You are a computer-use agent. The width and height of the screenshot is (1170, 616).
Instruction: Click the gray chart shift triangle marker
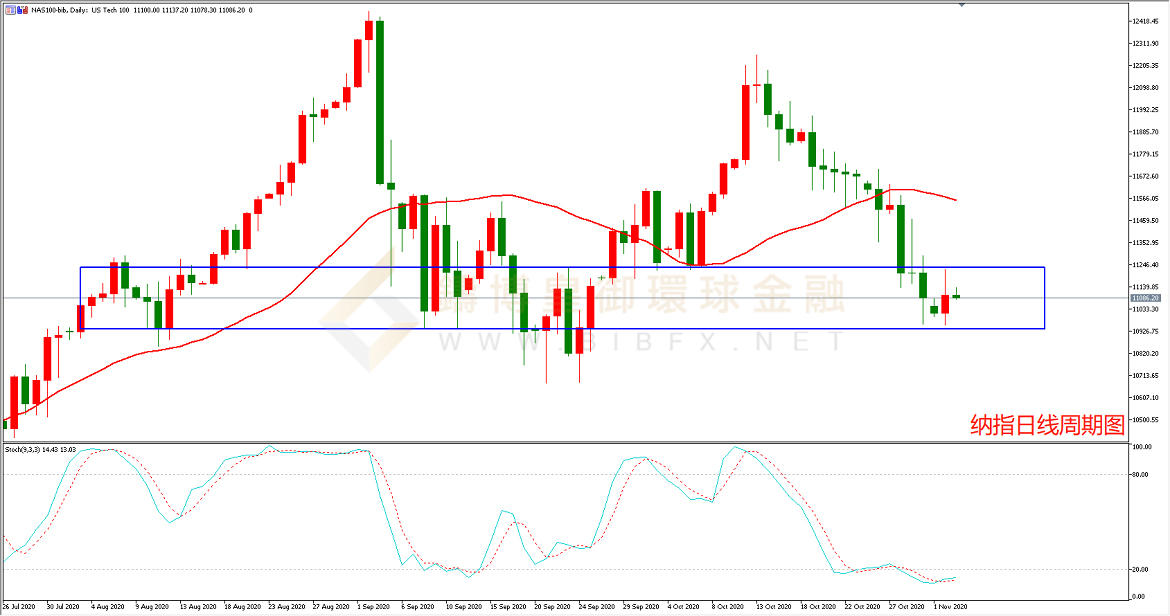(x=963, y=5)
